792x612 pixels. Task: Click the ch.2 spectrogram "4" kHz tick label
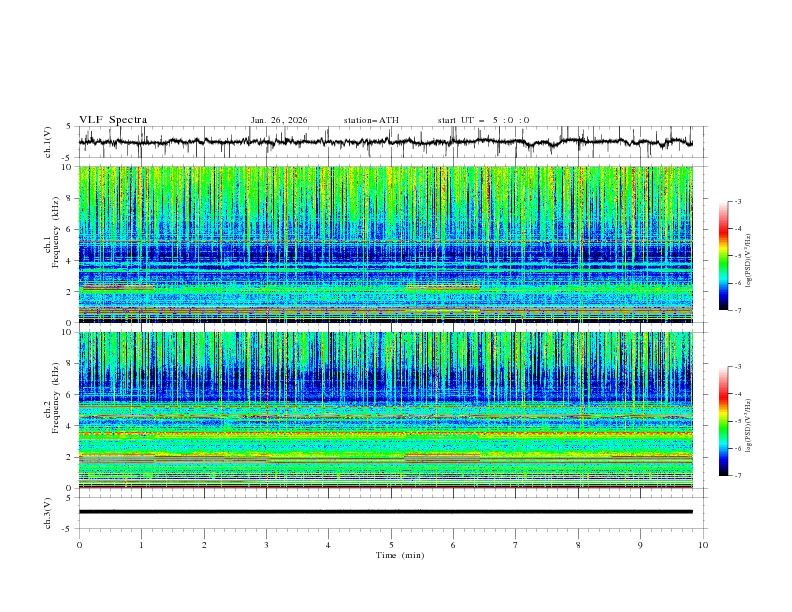click(x=71, y=426)
